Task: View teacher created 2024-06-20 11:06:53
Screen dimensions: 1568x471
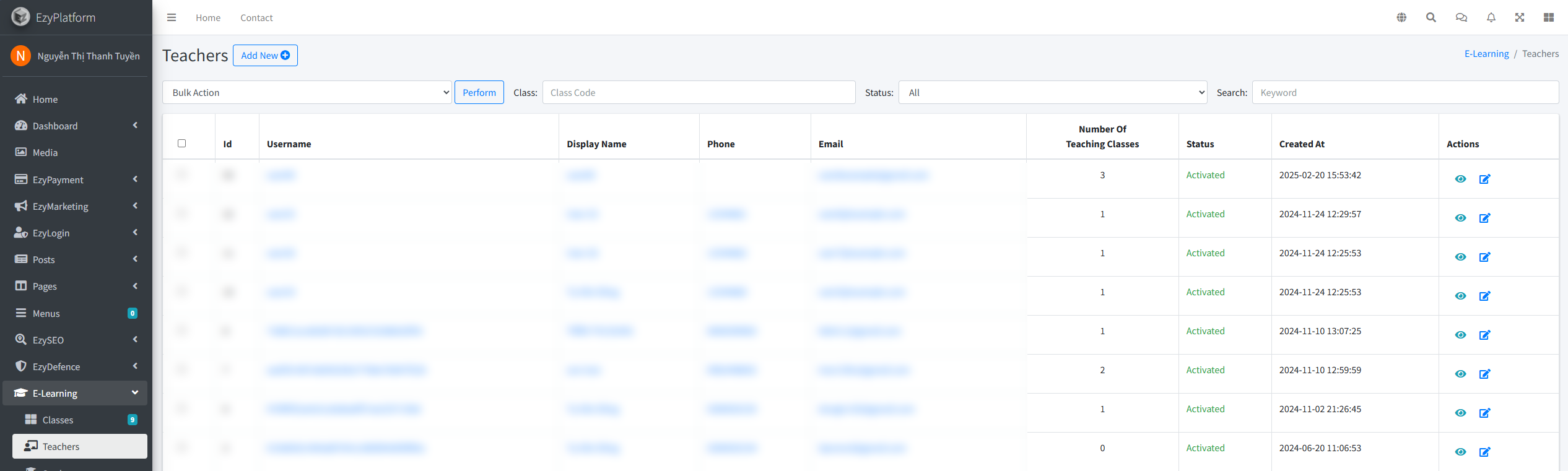Action: pyautogui.click(x=1460, y=452)
